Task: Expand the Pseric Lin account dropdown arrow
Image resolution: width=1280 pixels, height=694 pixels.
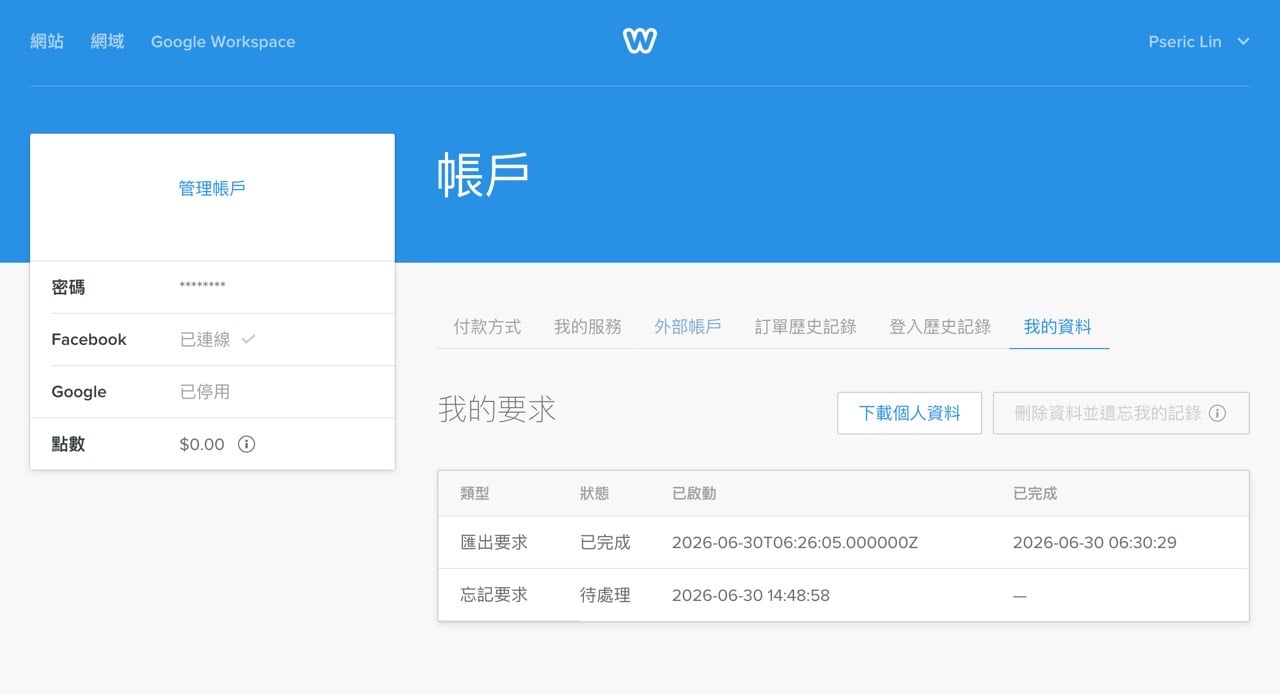Action: pos(1243,42)
